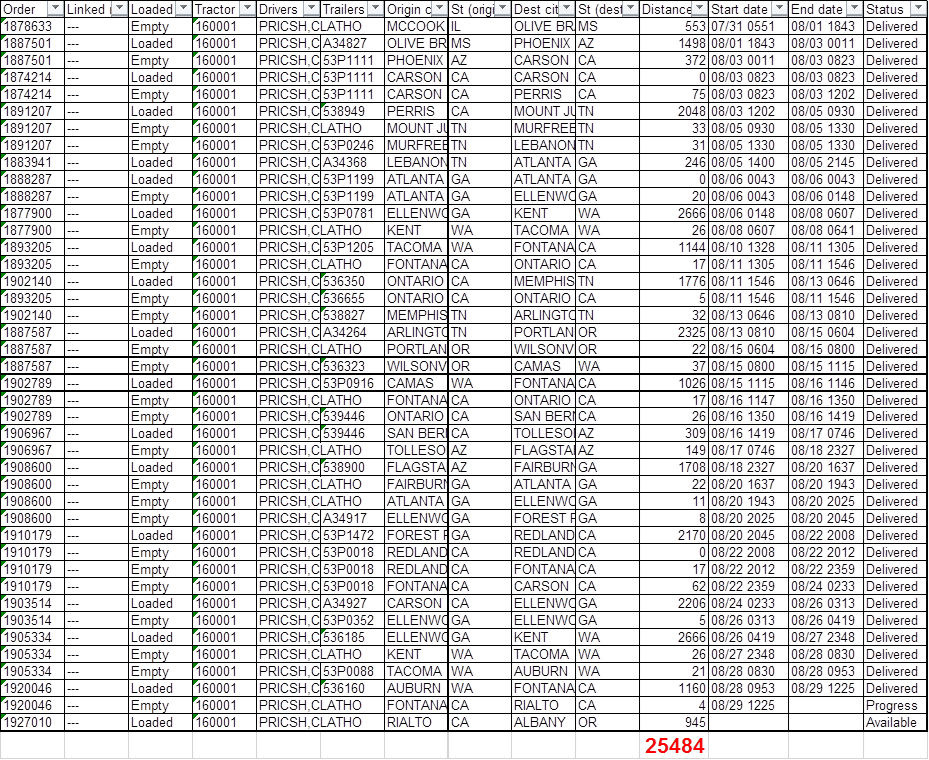The image size is (929, 760).
Task: Click end date 08/18 2327
Action: pos(826,450)
